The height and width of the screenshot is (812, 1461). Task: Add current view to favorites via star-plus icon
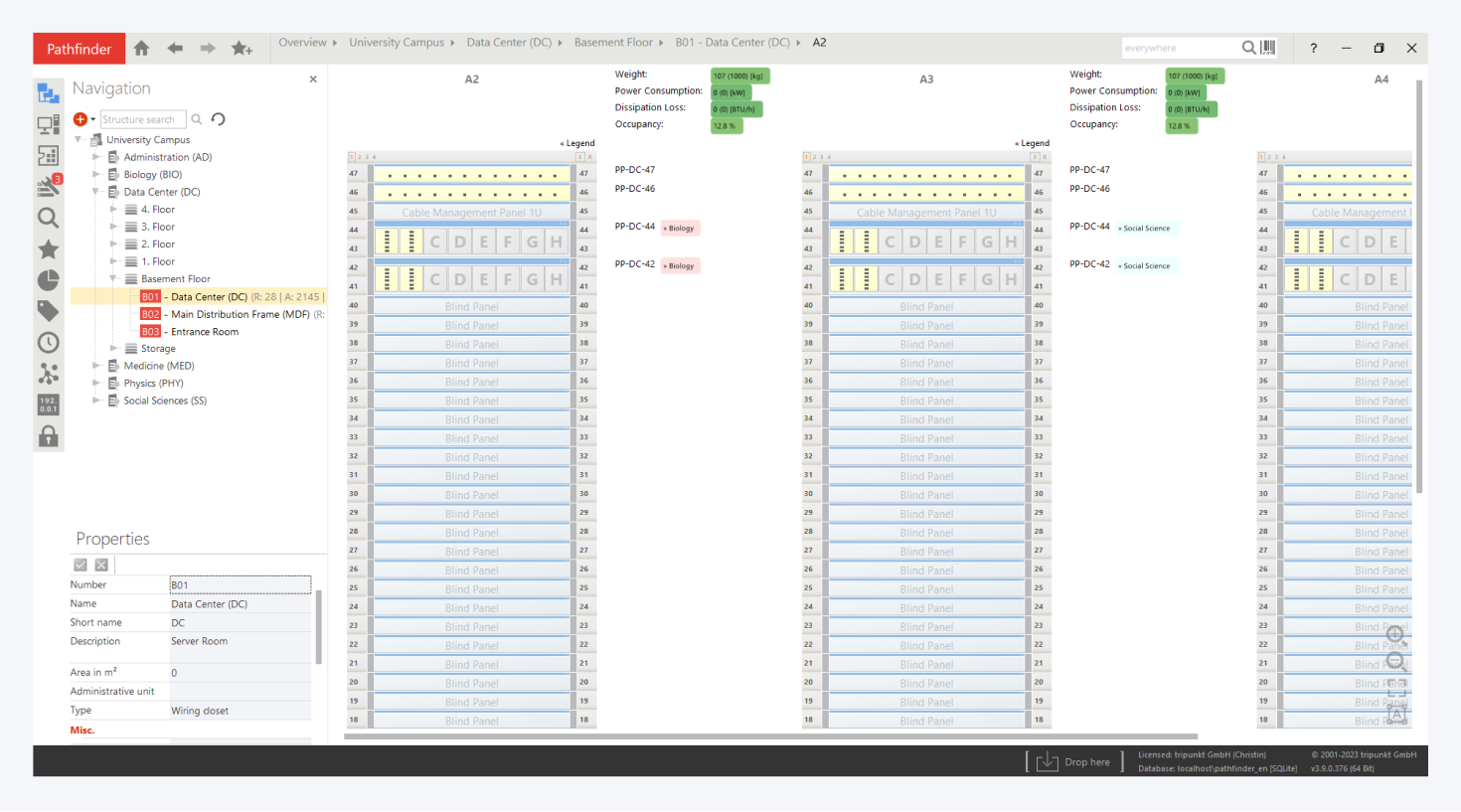[242, 48]
